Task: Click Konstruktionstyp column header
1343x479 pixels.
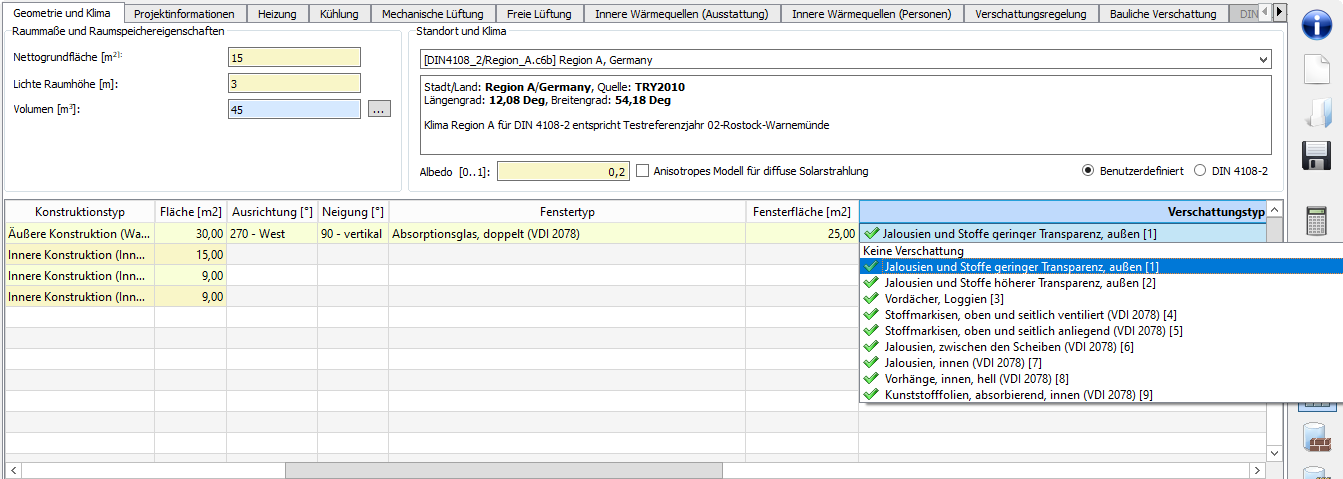Action: coord(79,212)
